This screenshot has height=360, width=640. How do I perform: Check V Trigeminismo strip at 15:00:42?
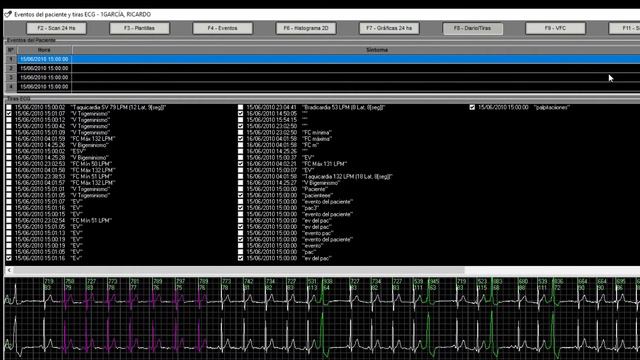(9, 126)
